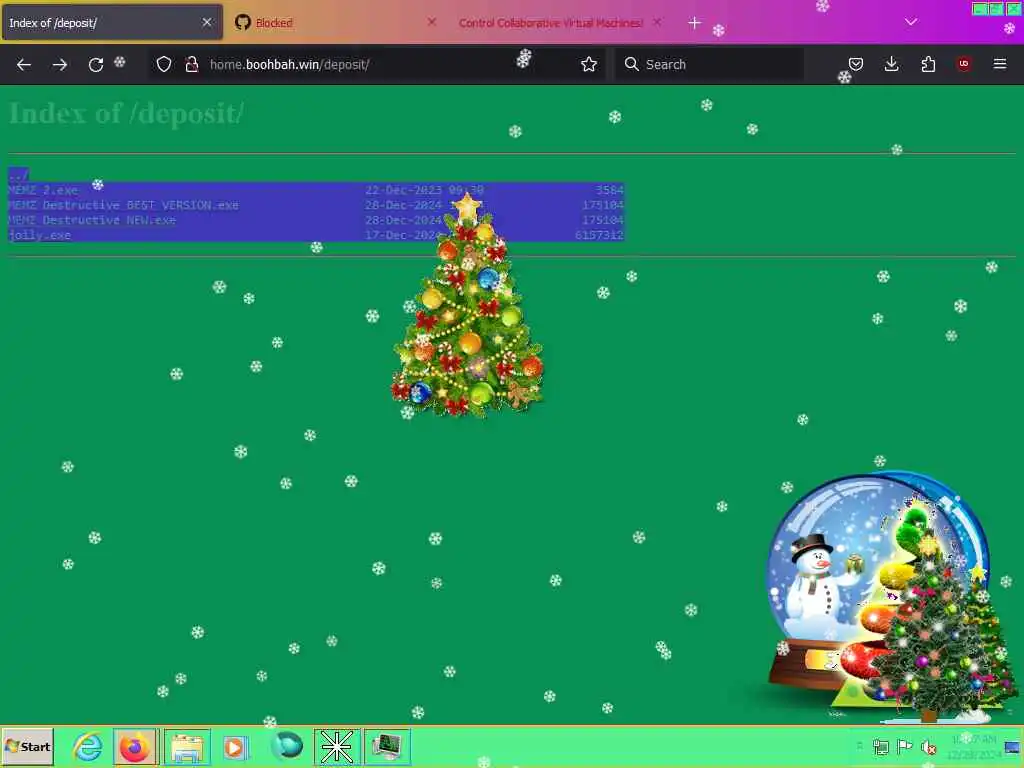Screen dimensions: 1024x768
Task: Open the padlock site security info
Action: point(191,64)
